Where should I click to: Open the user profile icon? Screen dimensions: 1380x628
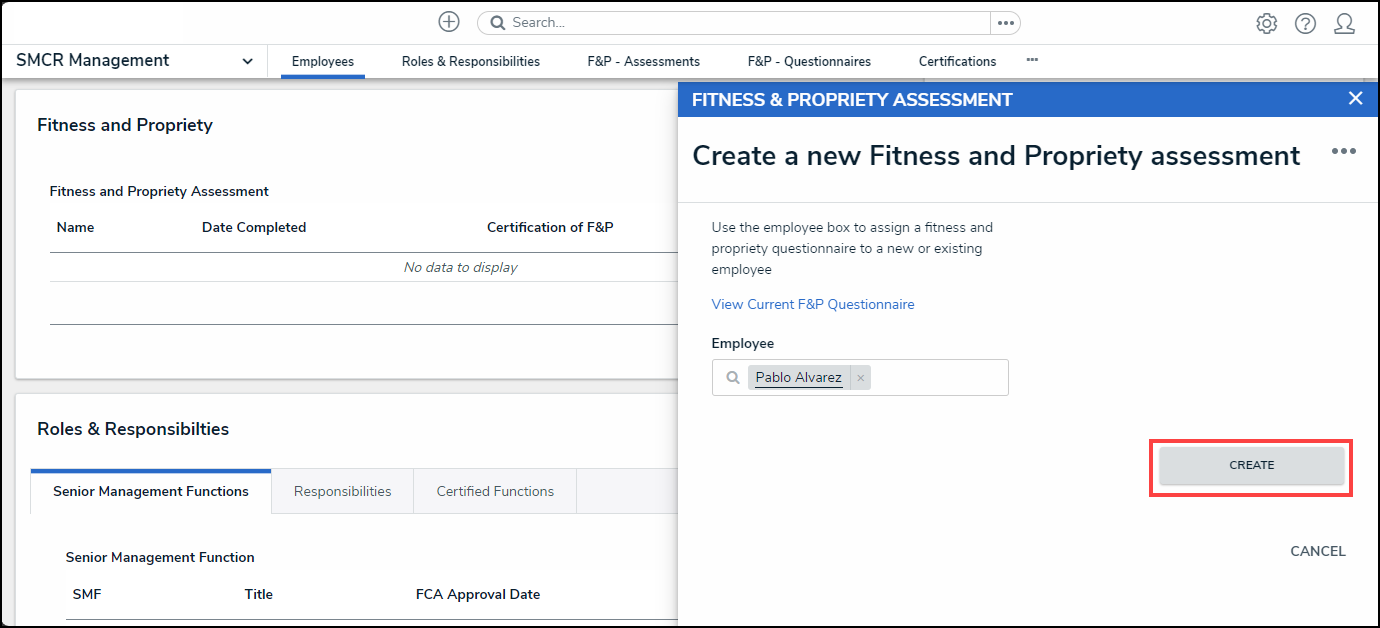tap(1344, 23)
